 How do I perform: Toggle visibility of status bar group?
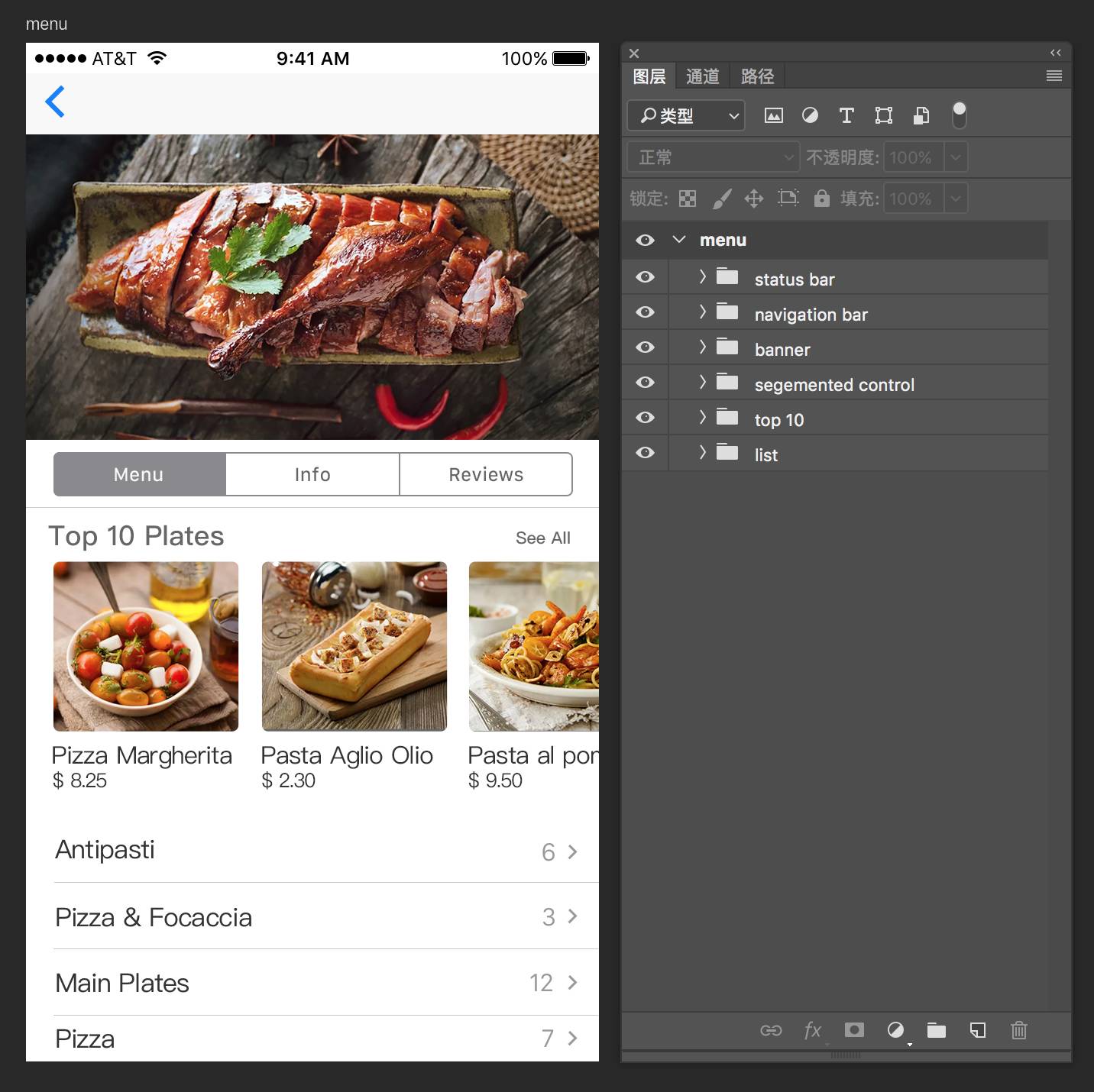pyautogui.click(x=645, y=277)
